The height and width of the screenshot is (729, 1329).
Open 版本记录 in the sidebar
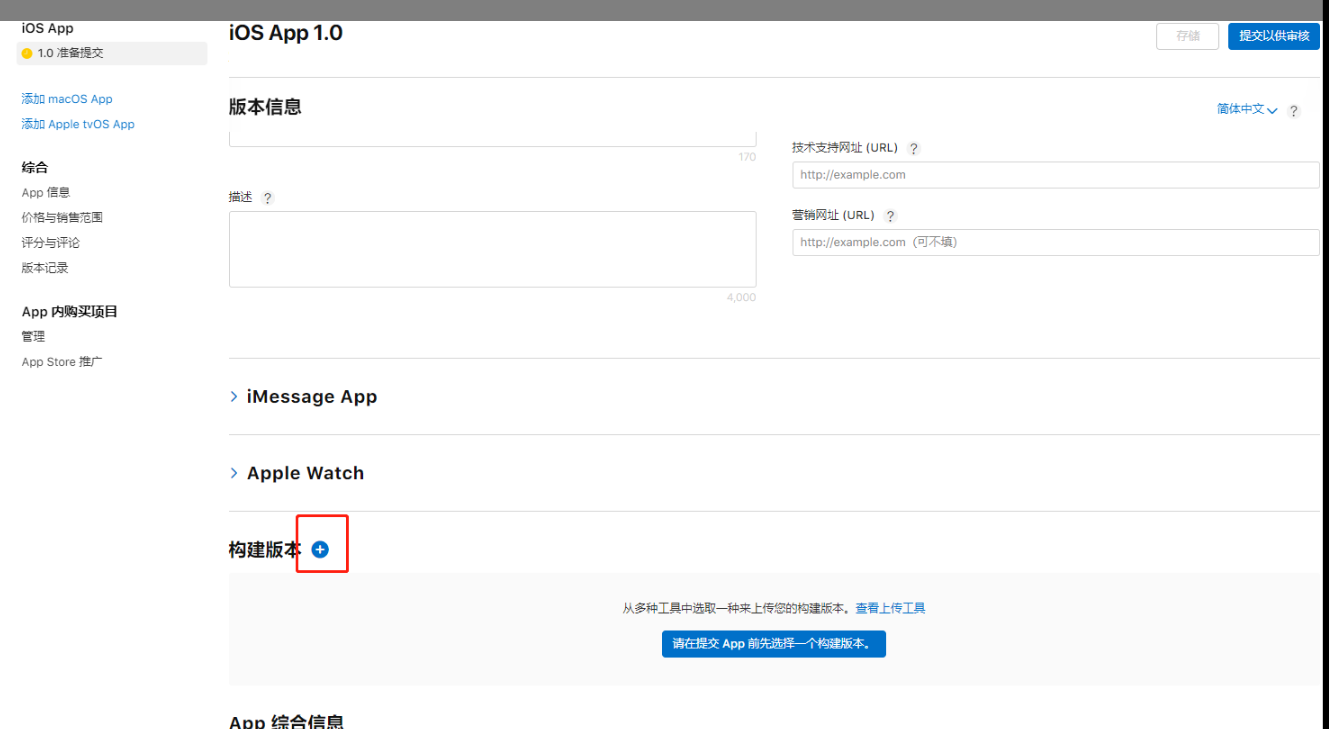(45, 268)
